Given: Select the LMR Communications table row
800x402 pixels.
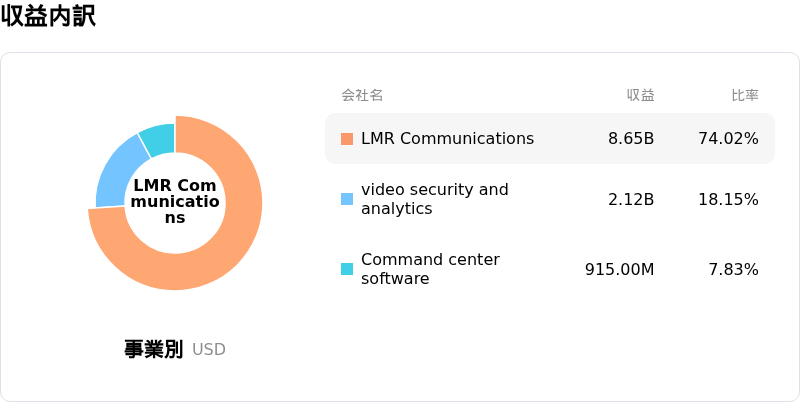Looking at the screenshot, I should click(550, 139).
